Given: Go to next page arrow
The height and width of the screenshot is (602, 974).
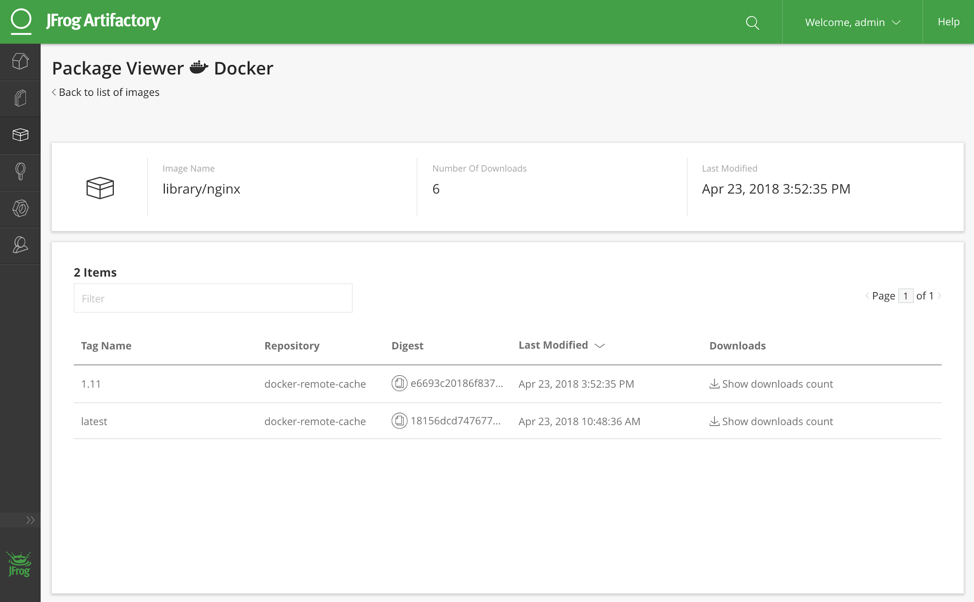Looking at the screenshot, I should coord(939,296).
